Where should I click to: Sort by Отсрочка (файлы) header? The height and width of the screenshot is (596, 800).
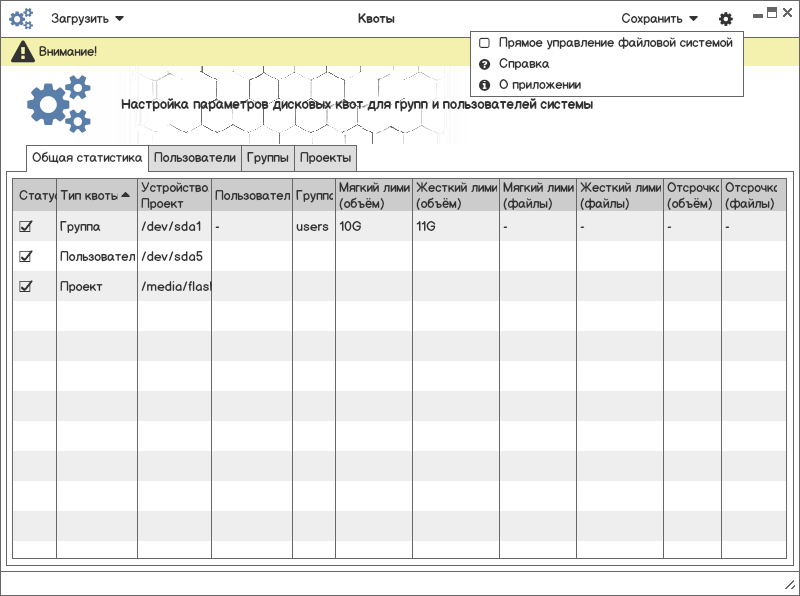coord(754,195)
